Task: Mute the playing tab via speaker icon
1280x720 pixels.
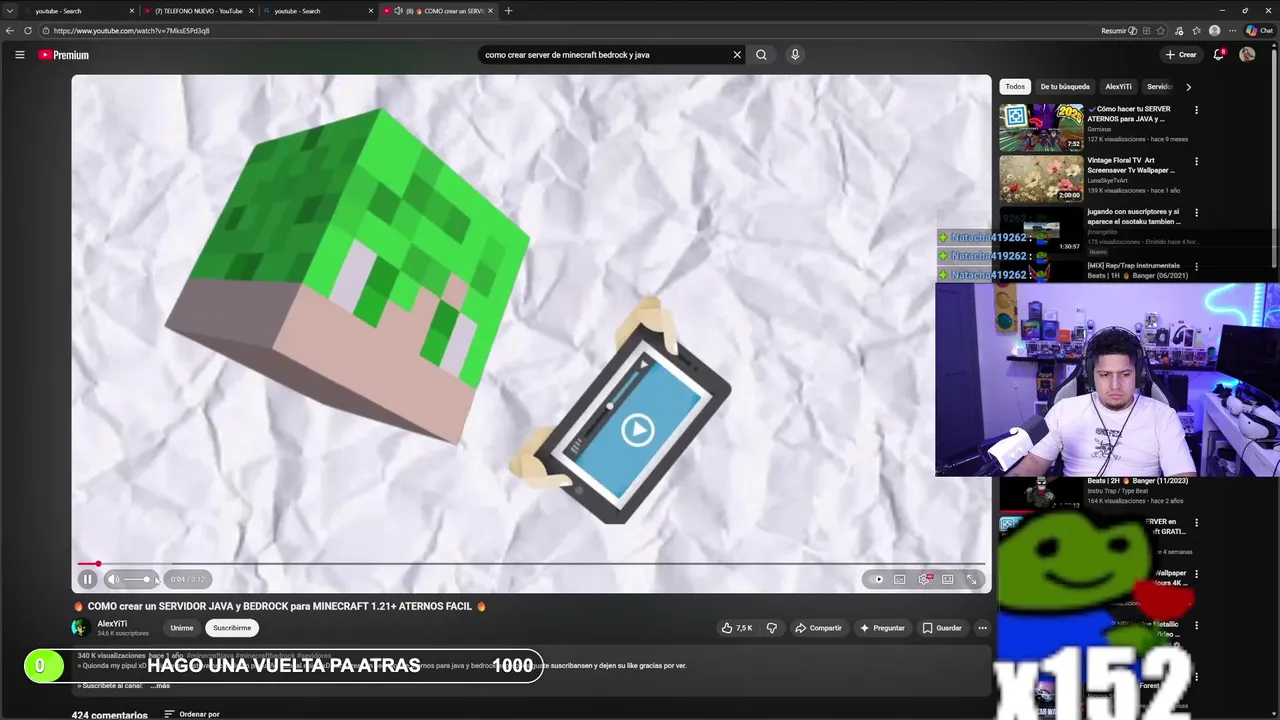Action: tap(398, 11)
